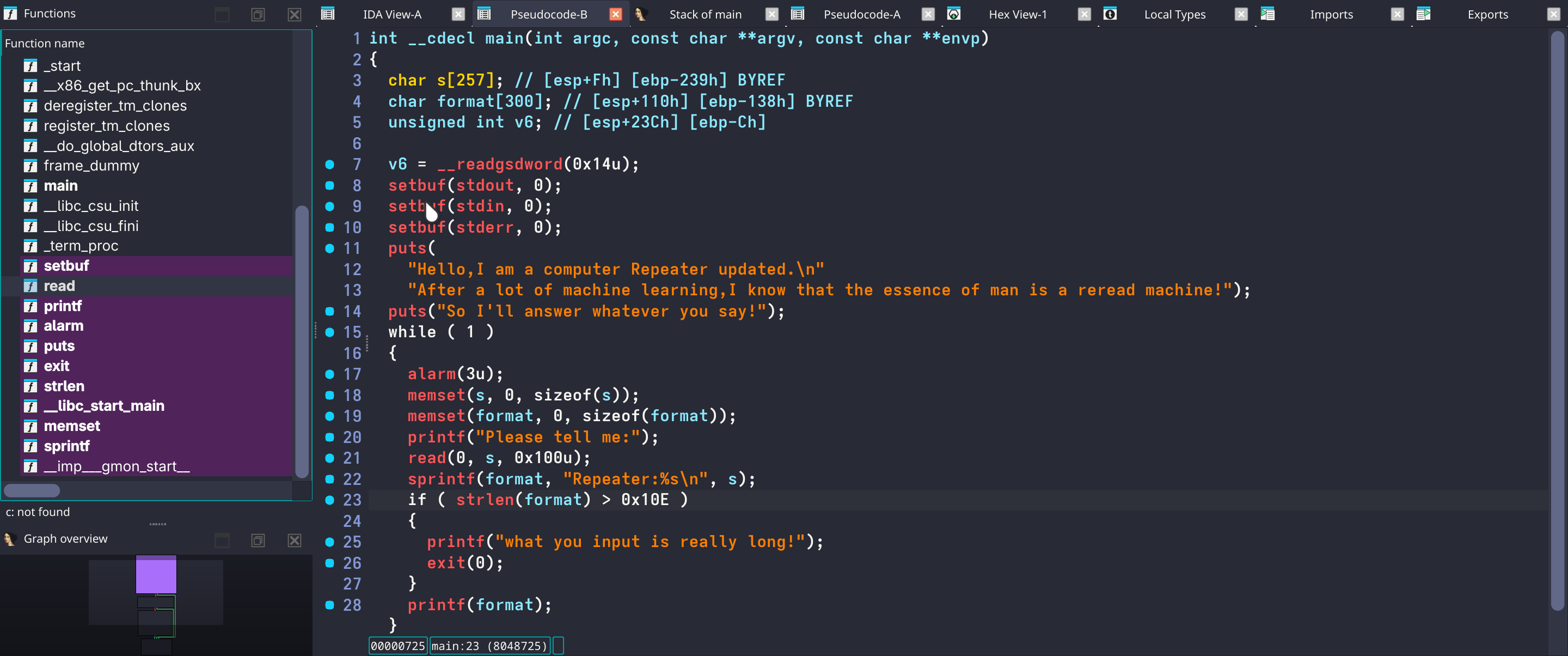Click the Functions panel header icon
Screen dimensions: 1568x656
tap(10, 14)
